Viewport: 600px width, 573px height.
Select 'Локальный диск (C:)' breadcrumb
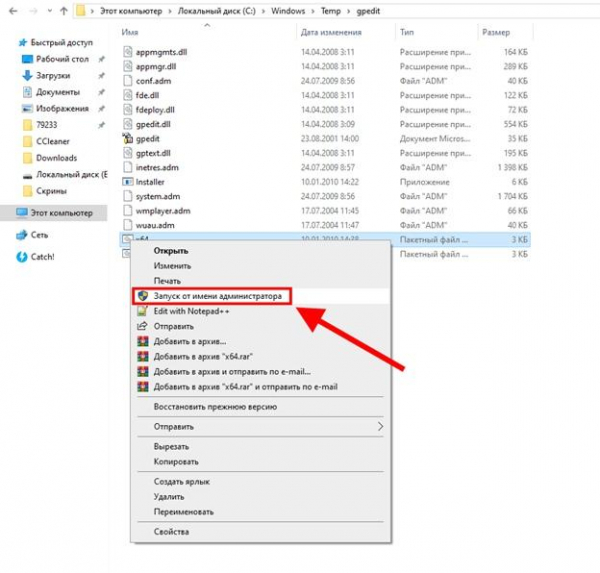(217, 11)
